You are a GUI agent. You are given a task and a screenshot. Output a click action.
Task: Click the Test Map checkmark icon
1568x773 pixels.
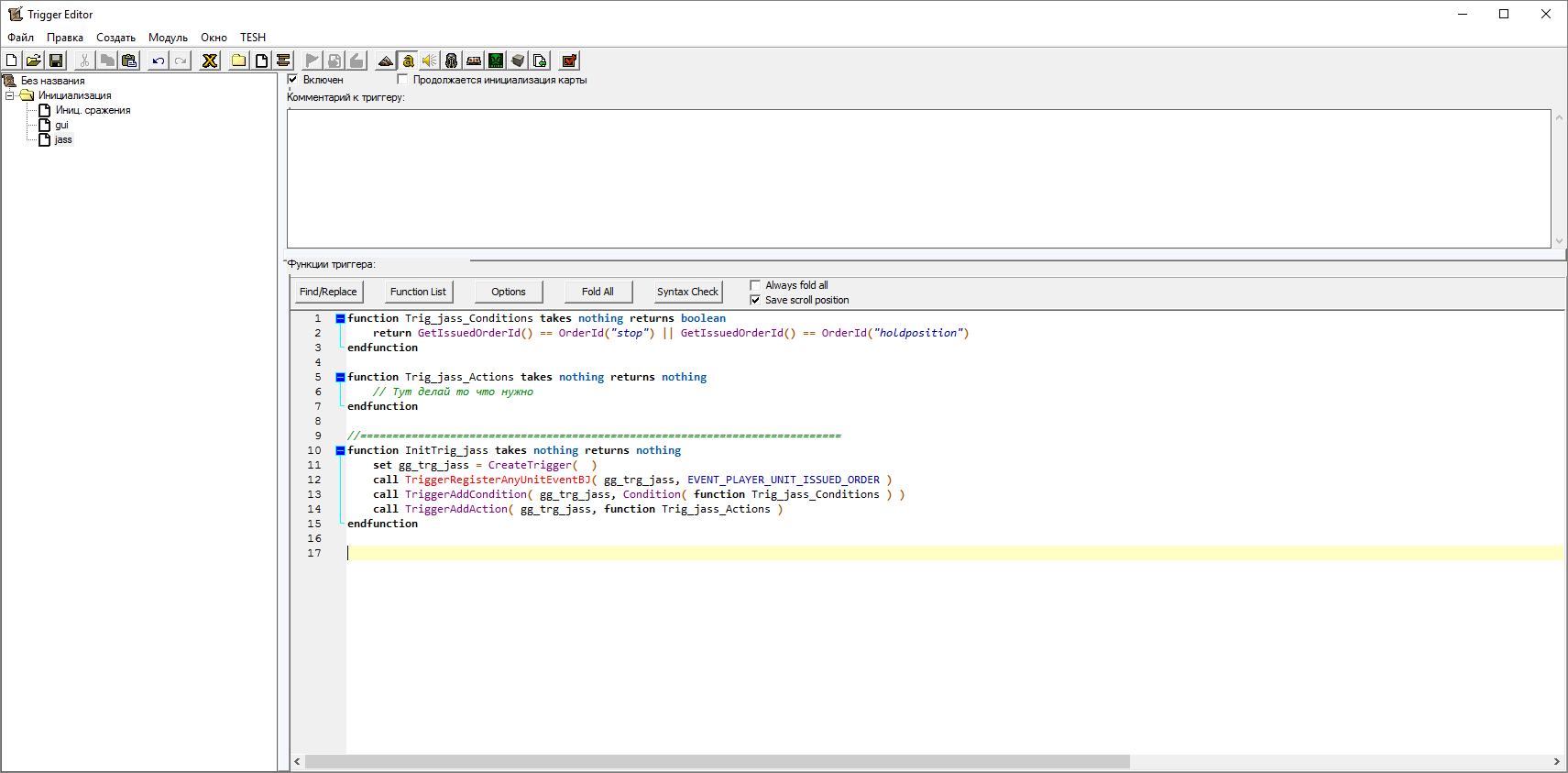click(569, 61)
